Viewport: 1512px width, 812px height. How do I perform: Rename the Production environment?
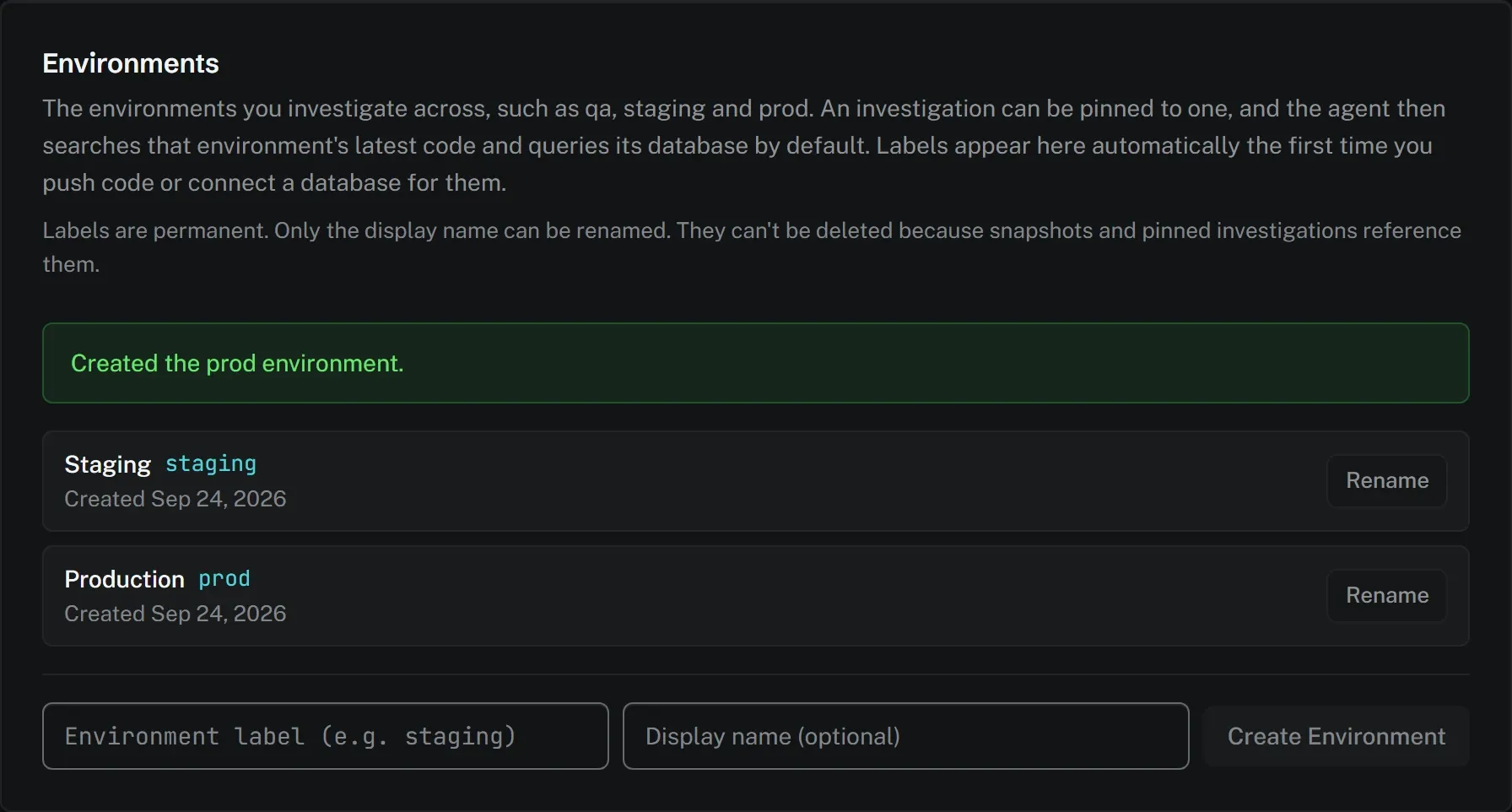(x=1387, y=596)
